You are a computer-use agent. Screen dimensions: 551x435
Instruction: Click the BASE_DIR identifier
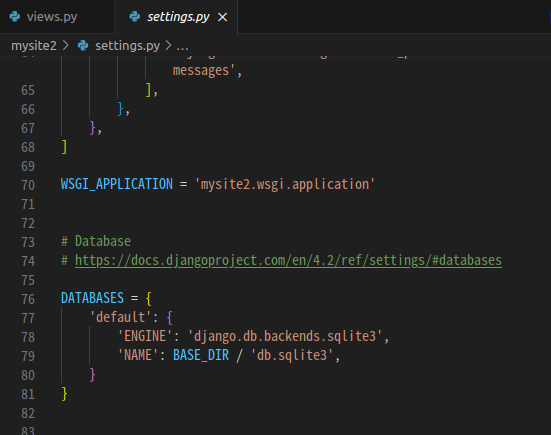click(201, 355)
